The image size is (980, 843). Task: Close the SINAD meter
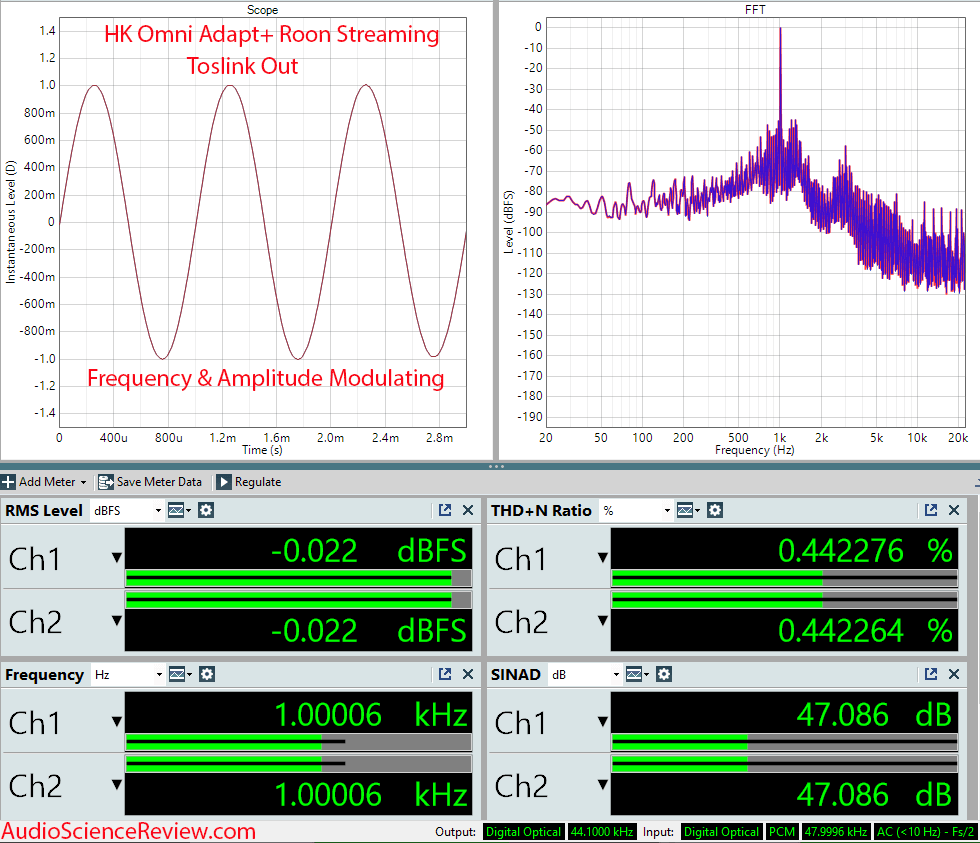point(954,674)
